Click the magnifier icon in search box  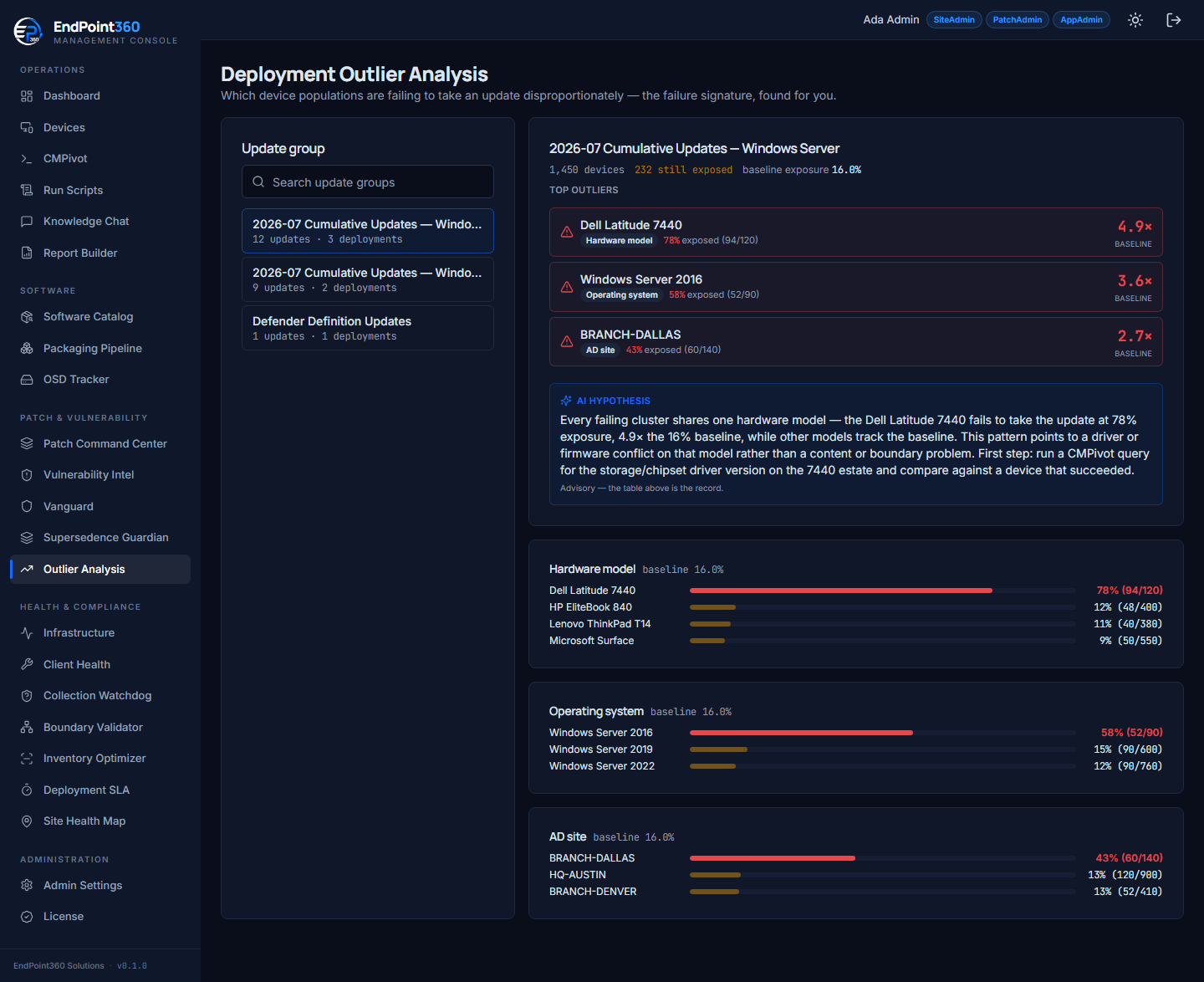pyautogui.click(x=258, y=182)
